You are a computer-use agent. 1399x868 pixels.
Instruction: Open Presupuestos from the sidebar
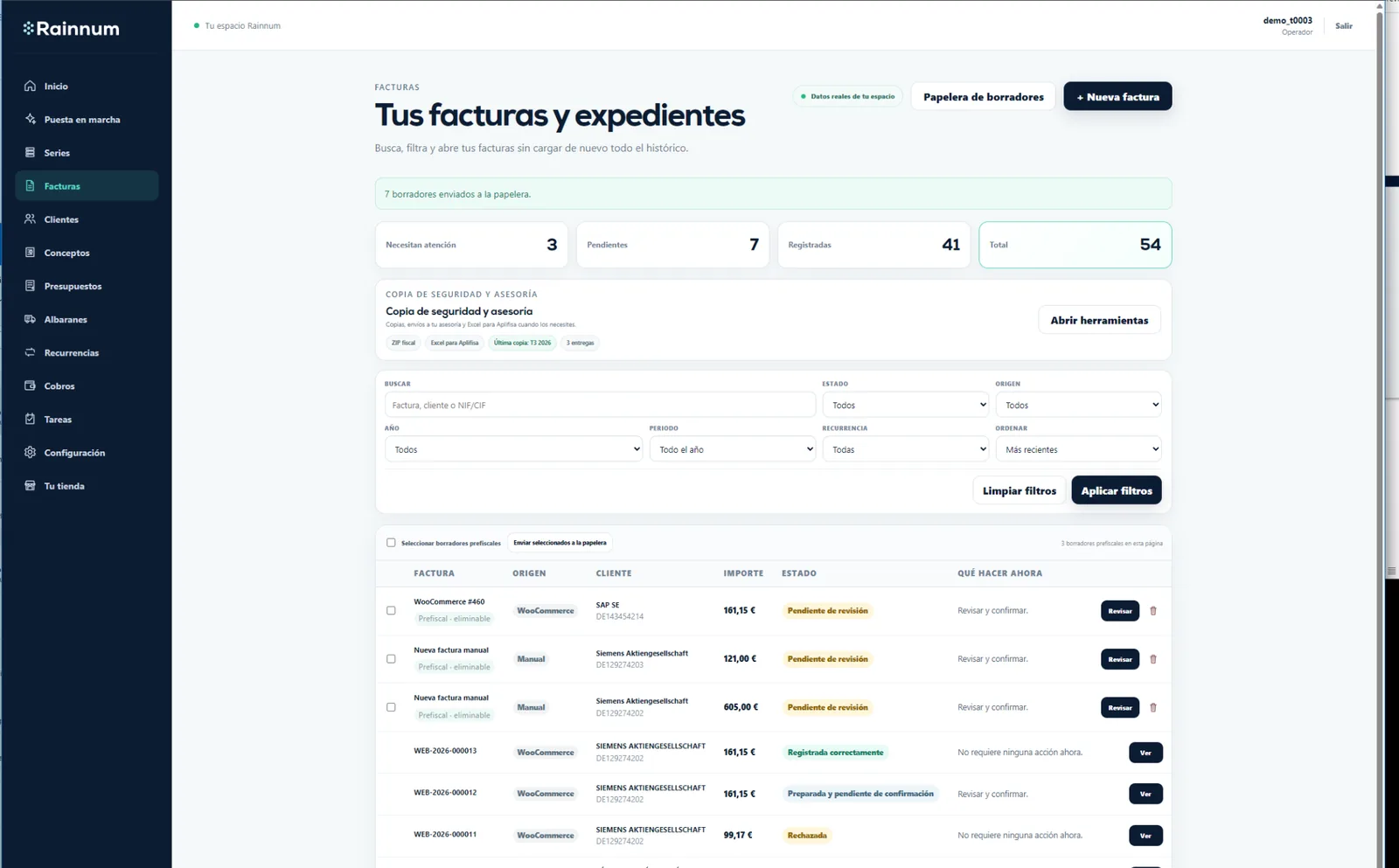87,286
